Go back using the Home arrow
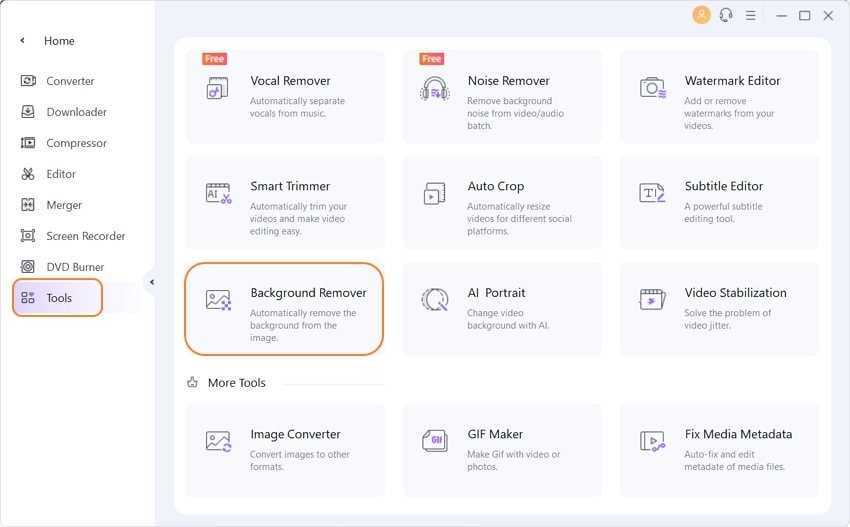This screenshot has width=850, height=527. (23, 41)
